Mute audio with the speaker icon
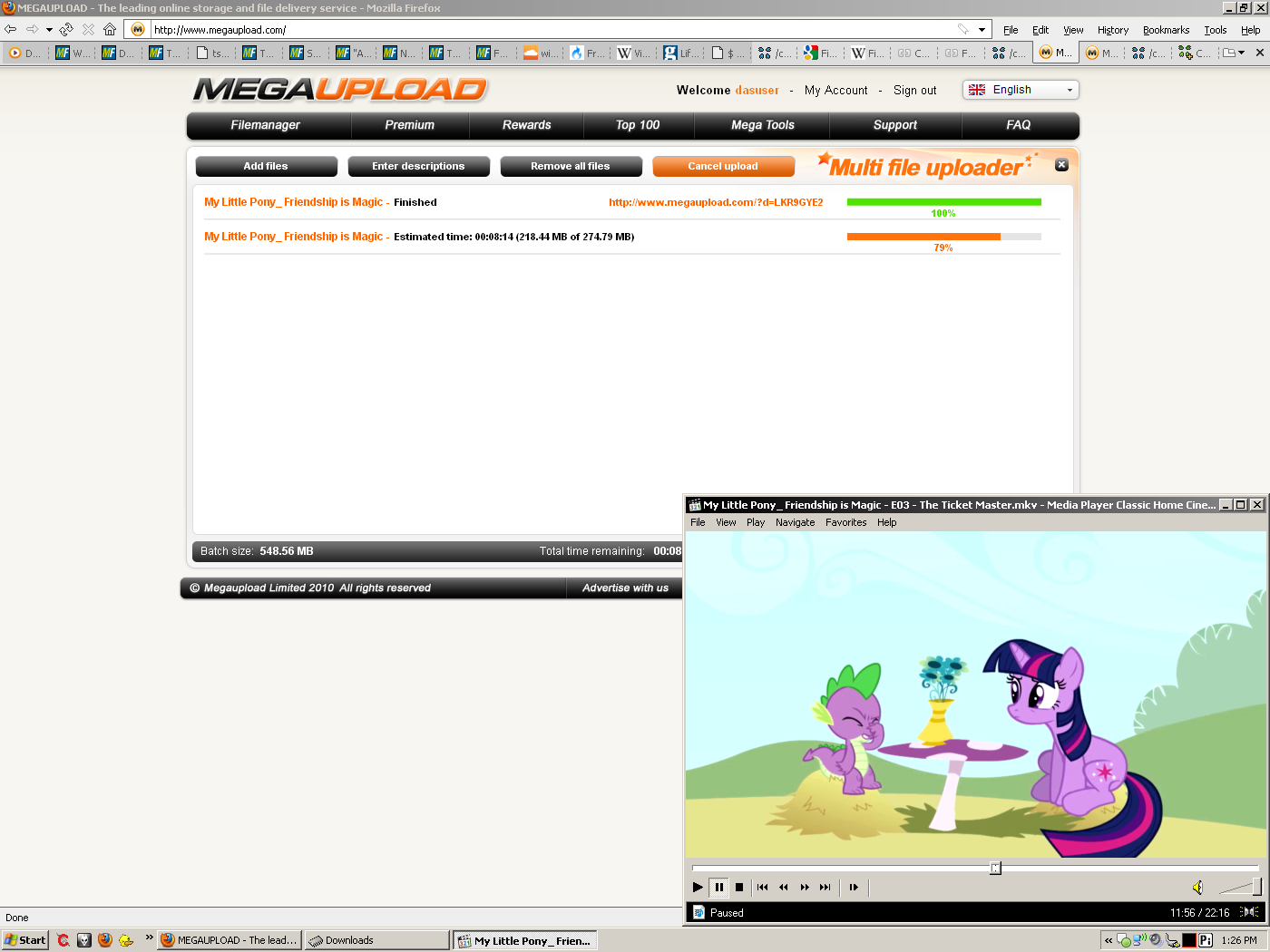Viewport: 1270px width, 952px height. [1197, 888]
